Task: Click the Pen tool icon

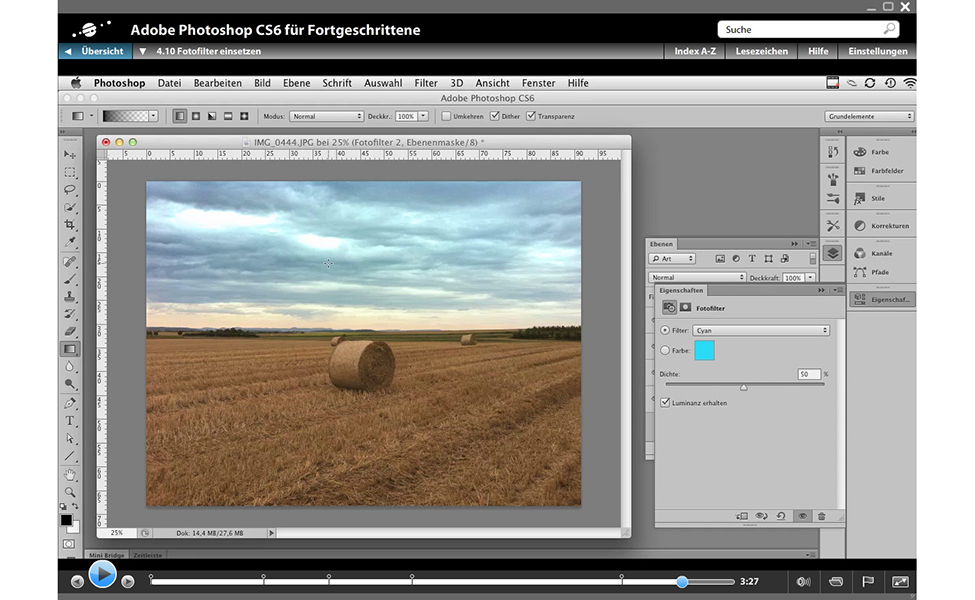Action: point(70,403)
